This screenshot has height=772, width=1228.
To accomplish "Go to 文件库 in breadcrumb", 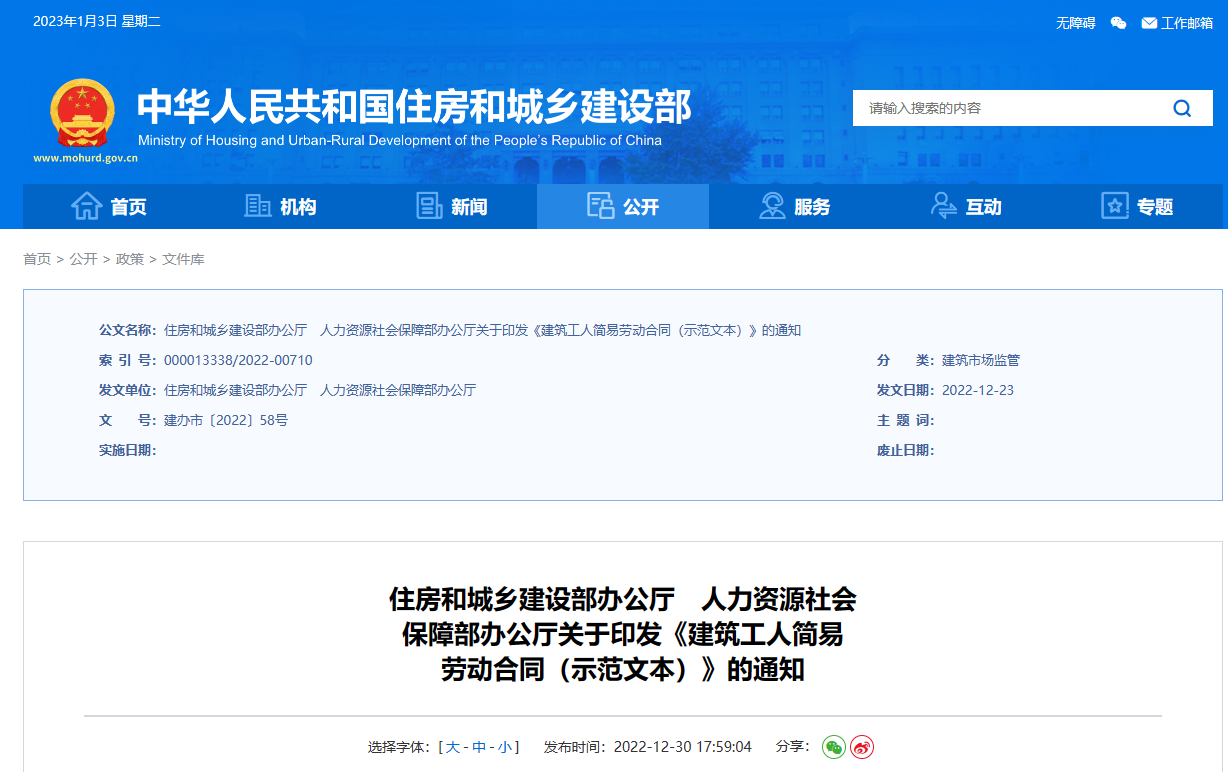I will pos(183,259).
